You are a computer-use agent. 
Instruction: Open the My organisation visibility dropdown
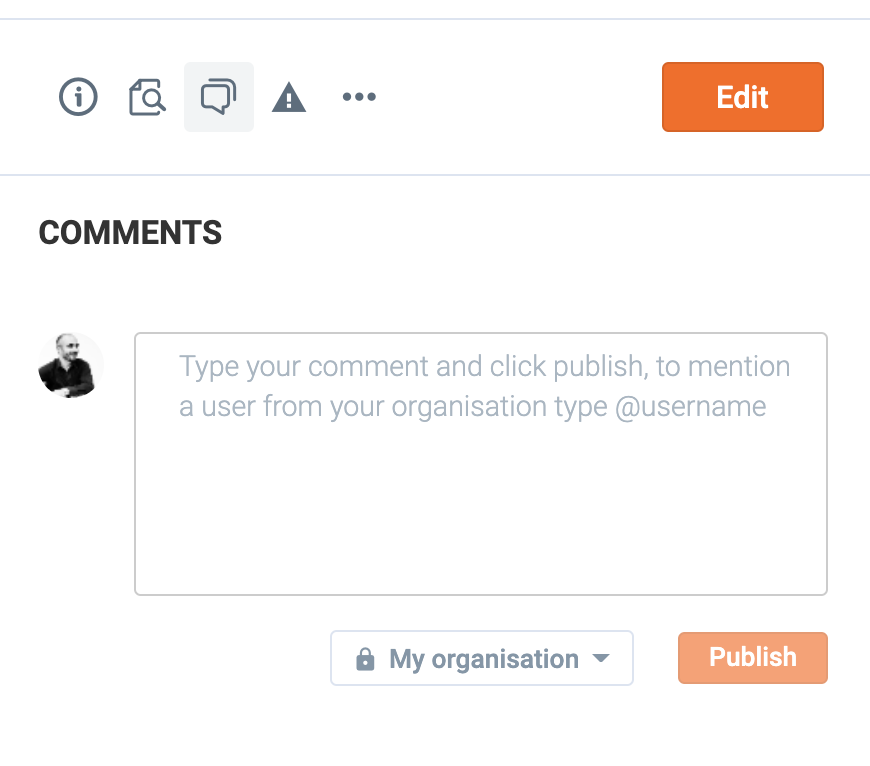pyautogui.click(x=481, y=659)
